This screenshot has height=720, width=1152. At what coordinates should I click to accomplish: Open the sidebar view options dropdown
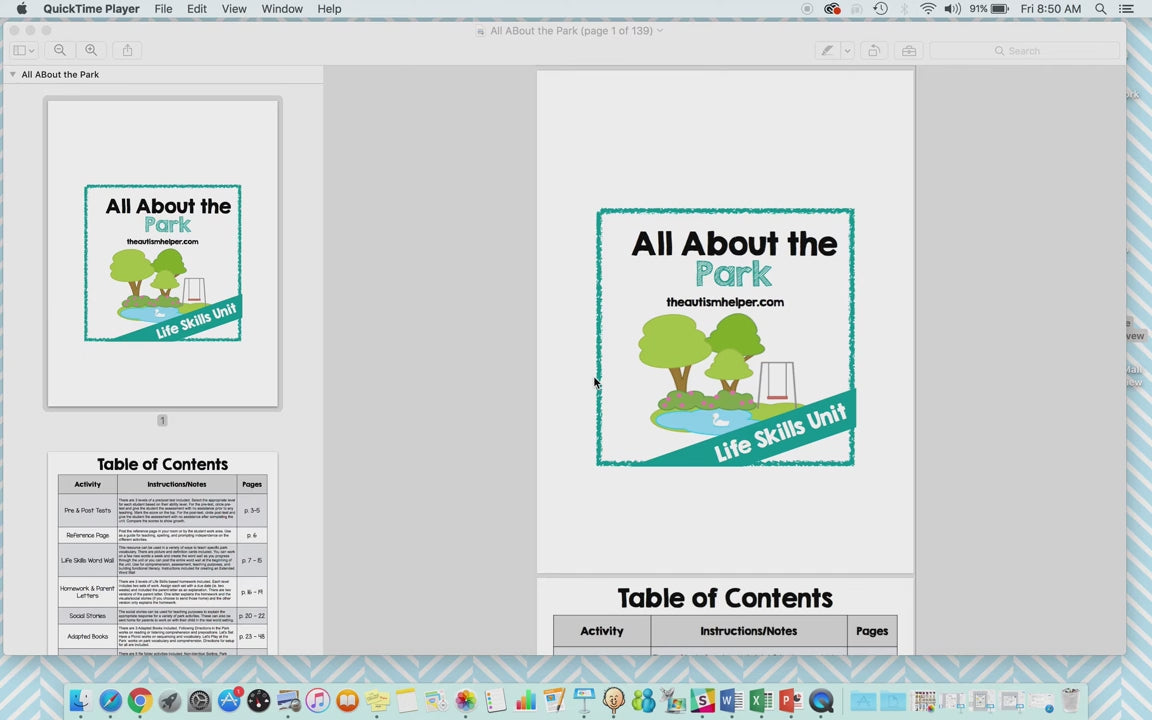(x=23, y=50)
